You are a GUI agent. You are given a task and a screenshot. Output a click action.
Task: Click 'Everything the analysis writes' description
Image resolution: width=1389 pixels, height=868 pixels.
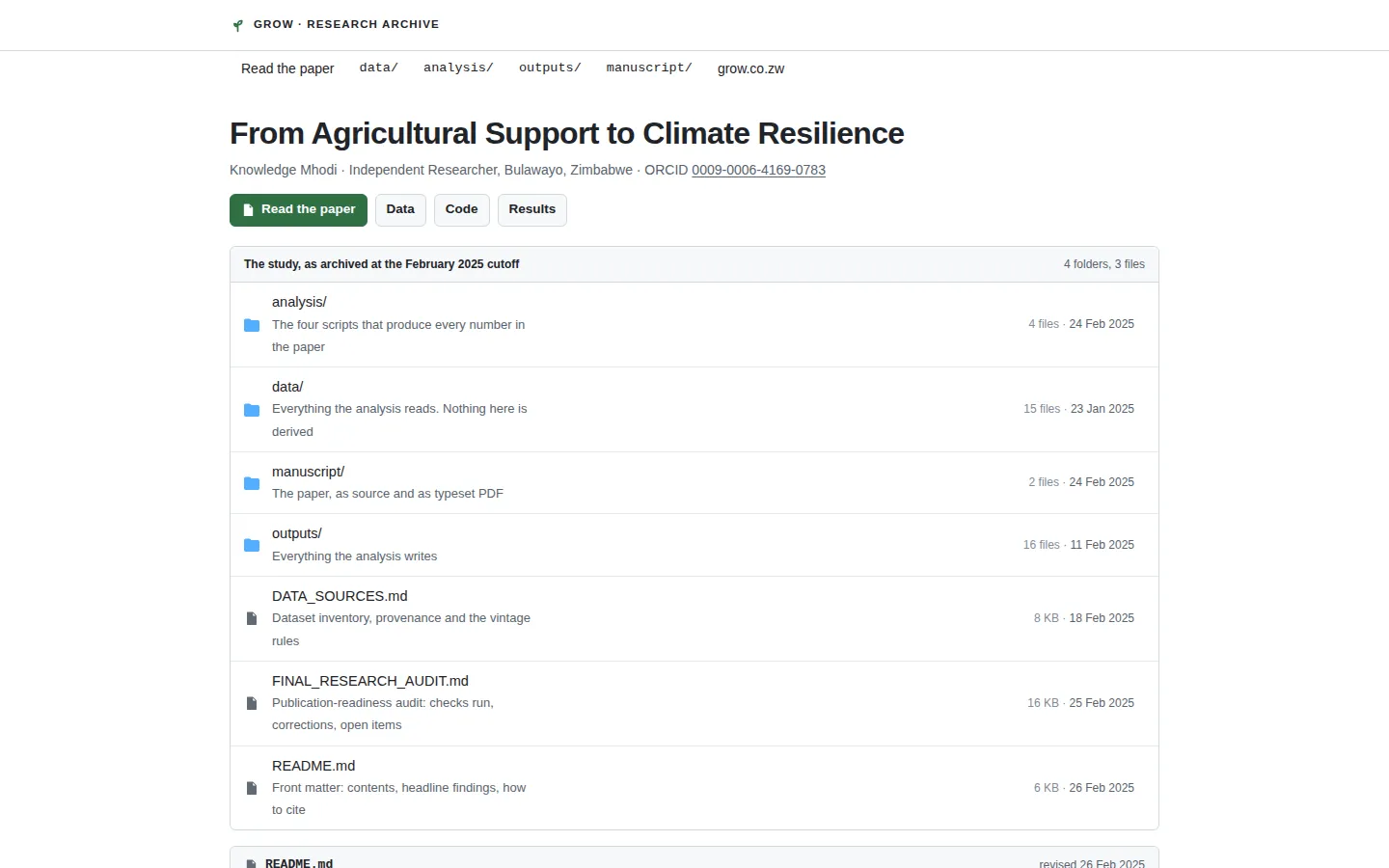pos(354,556)
